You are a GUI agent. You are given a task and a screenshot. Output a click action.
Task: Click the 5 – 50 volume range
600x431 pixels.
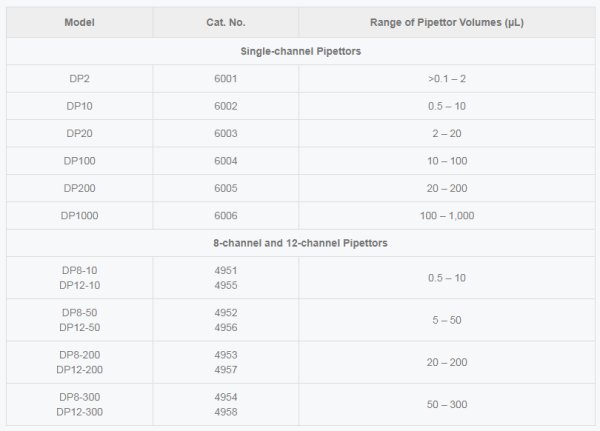coord(446,320)
